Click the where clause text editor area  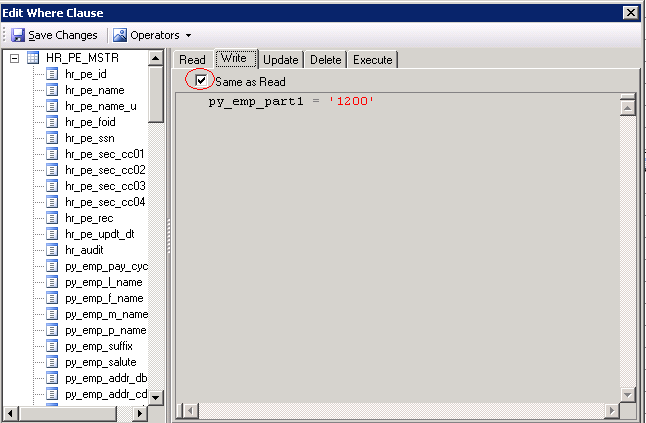click(400, 250)
